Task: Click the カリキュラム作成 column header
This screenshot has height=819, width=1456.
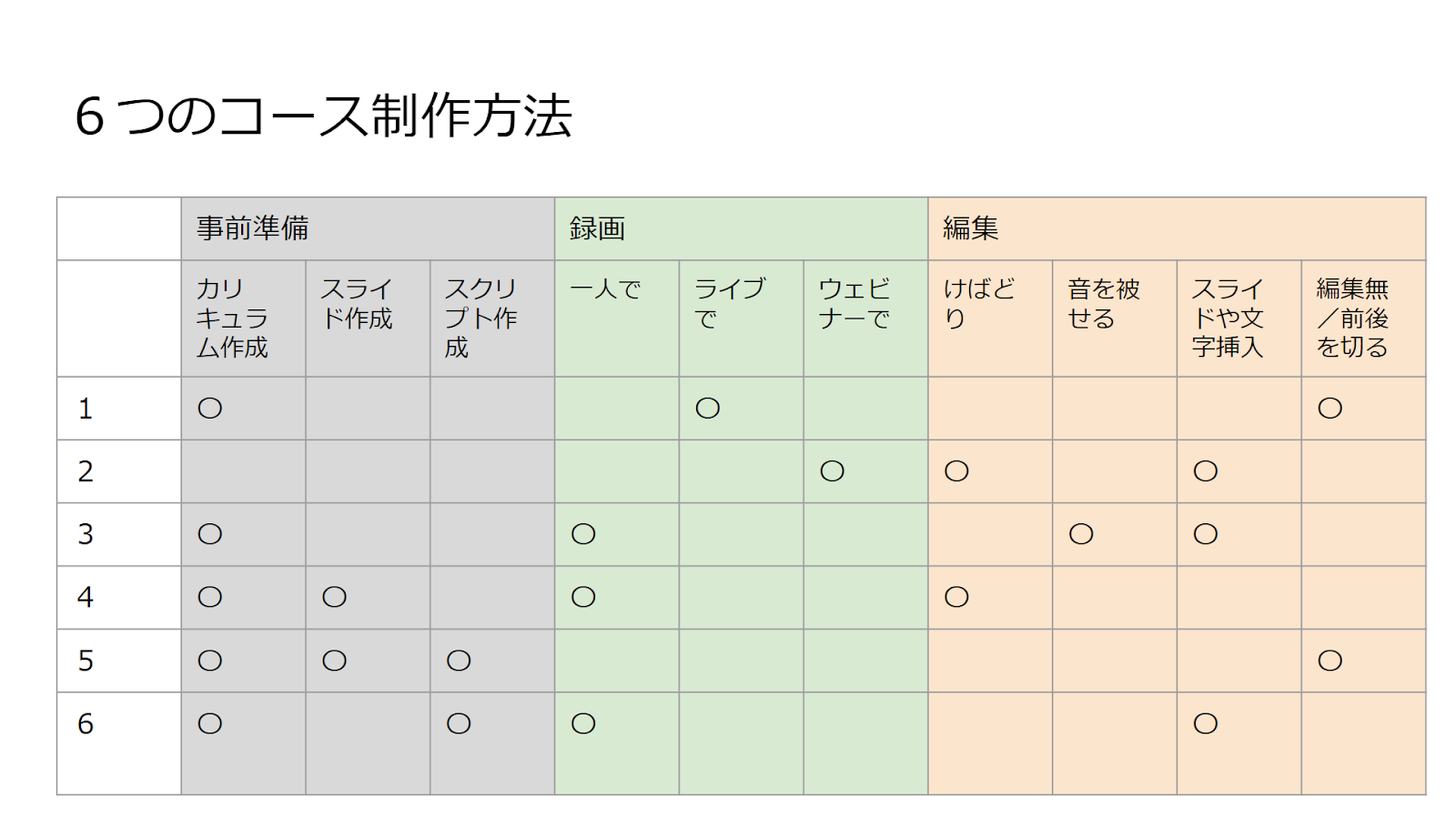Action: point(243,318)
